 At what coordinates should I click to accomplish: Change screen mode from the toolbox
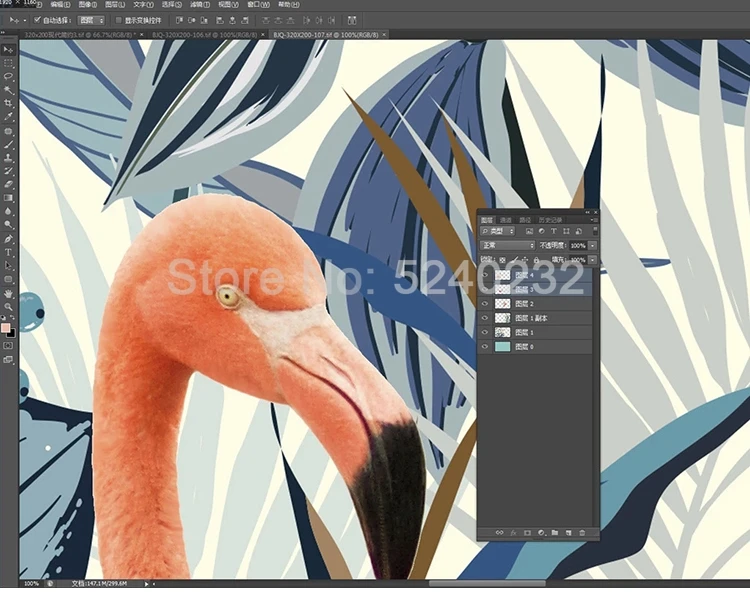click(x=8, y=360)
